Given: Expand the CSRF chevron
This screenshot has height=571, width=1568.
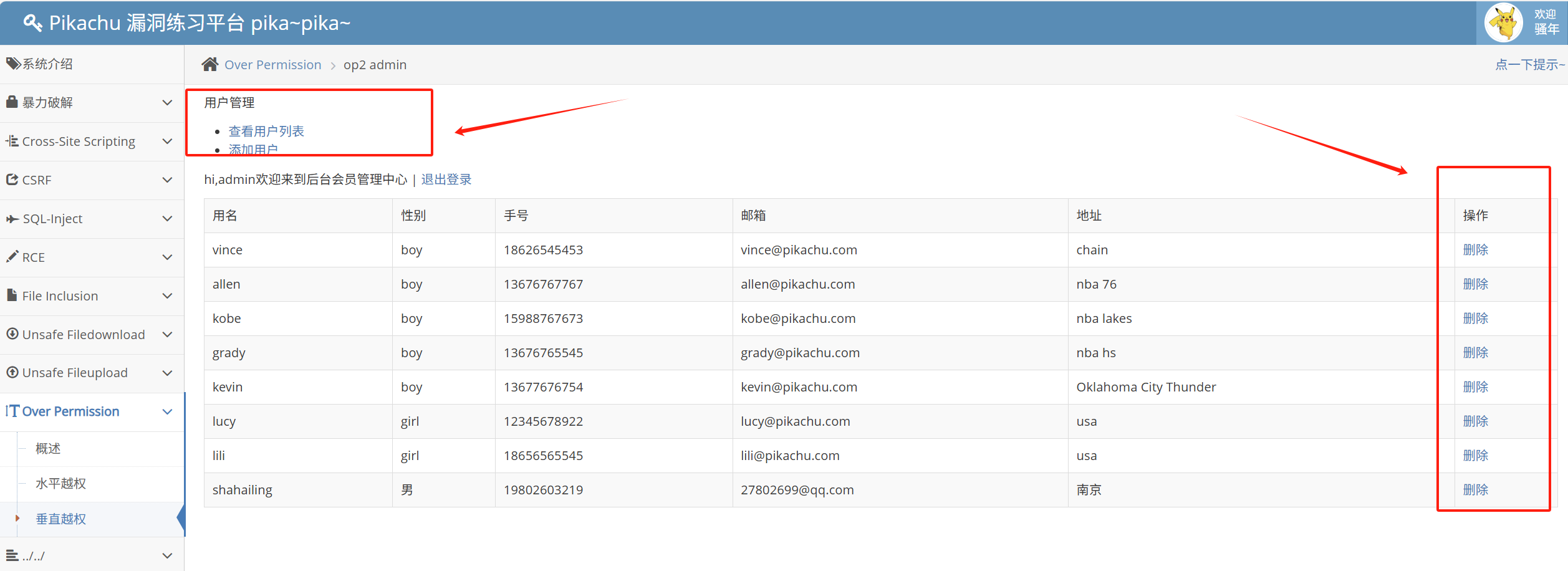Looking at the screenshot, I should 167,180.
